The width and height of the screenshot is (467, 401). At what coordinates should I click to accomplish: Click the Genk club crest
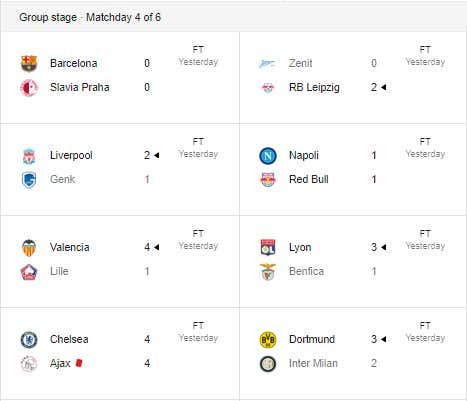click(x=29, y=180)
